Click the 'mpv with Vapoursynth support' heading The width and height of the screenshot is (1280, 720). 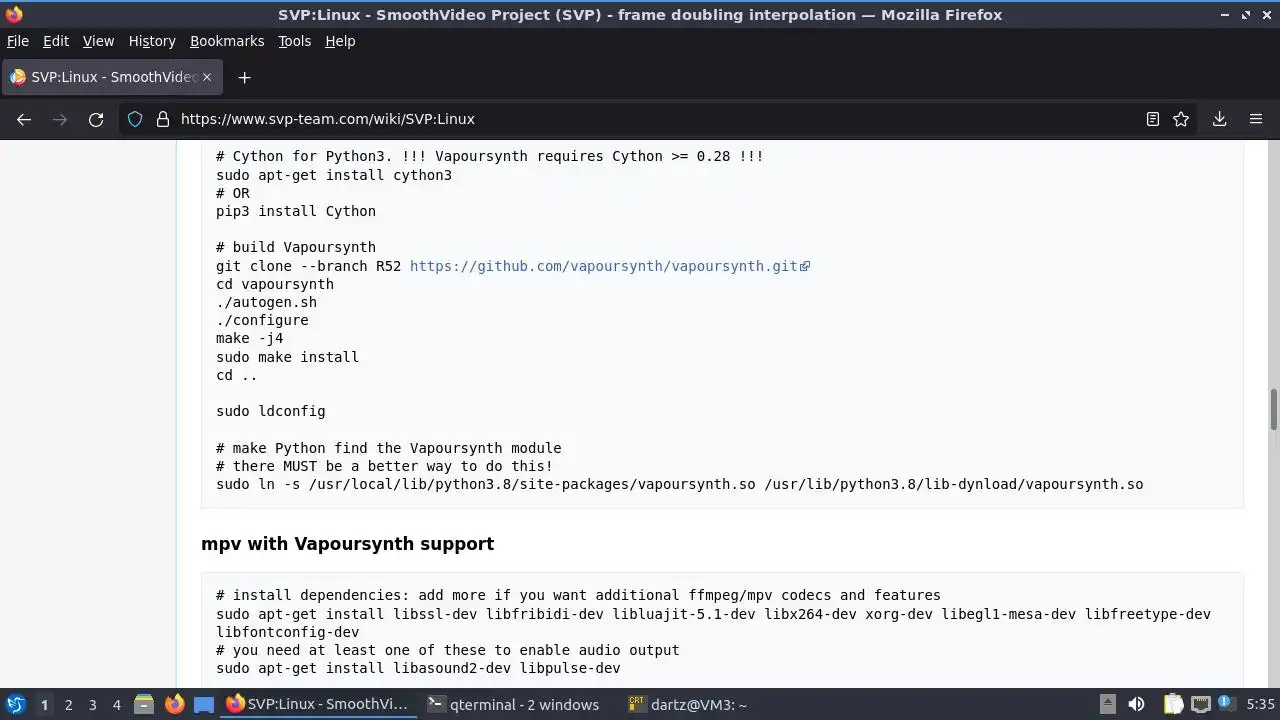(x=347, y=544)
